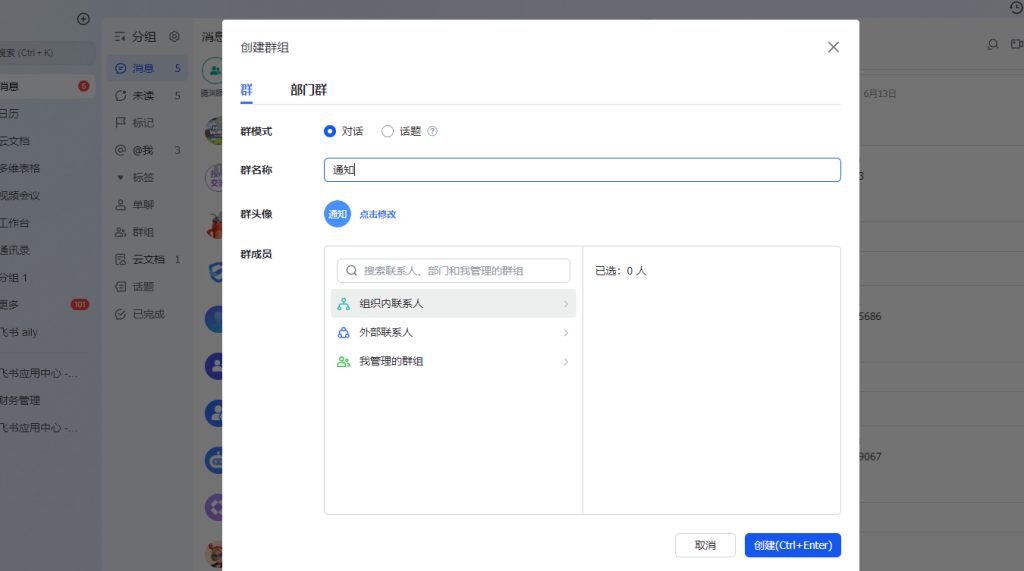Select 群组 filter item
This screenshot has width=1024, height=571.
(x=148, y=232)
